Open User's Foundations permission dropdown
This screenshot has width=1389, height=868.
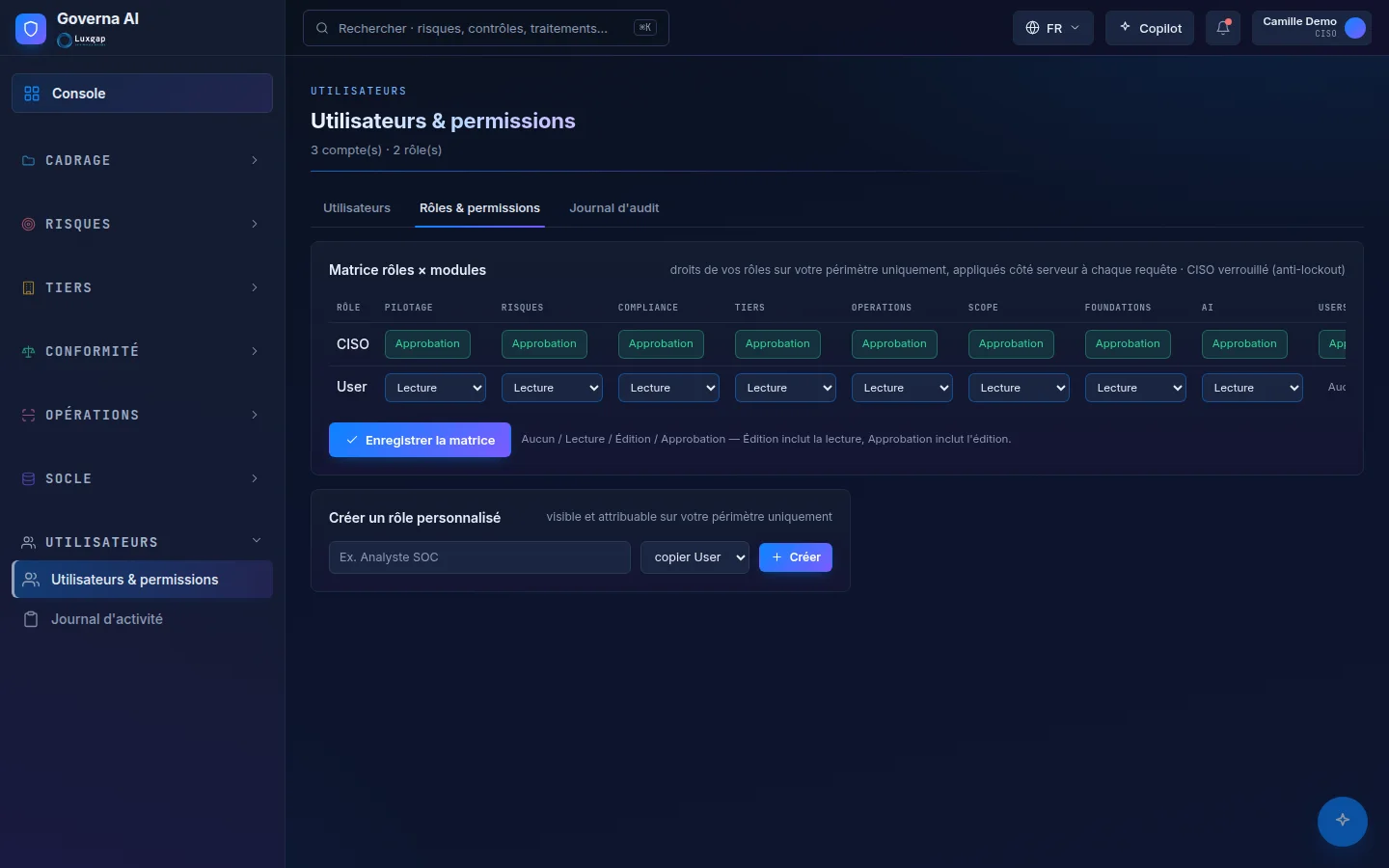coord(1135,388)
